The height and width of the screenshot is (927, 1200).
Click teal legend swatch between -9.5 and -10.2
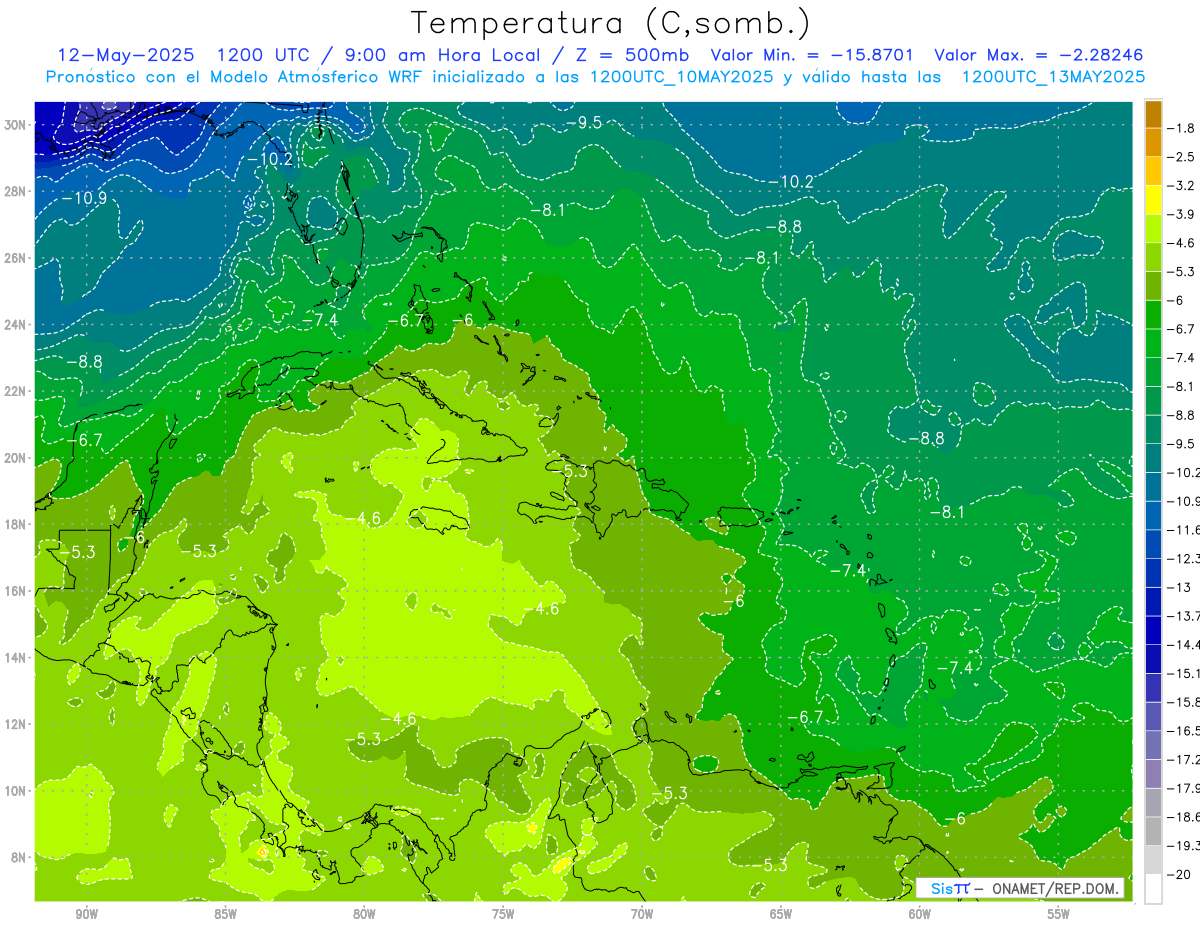tap(1153, 458)
